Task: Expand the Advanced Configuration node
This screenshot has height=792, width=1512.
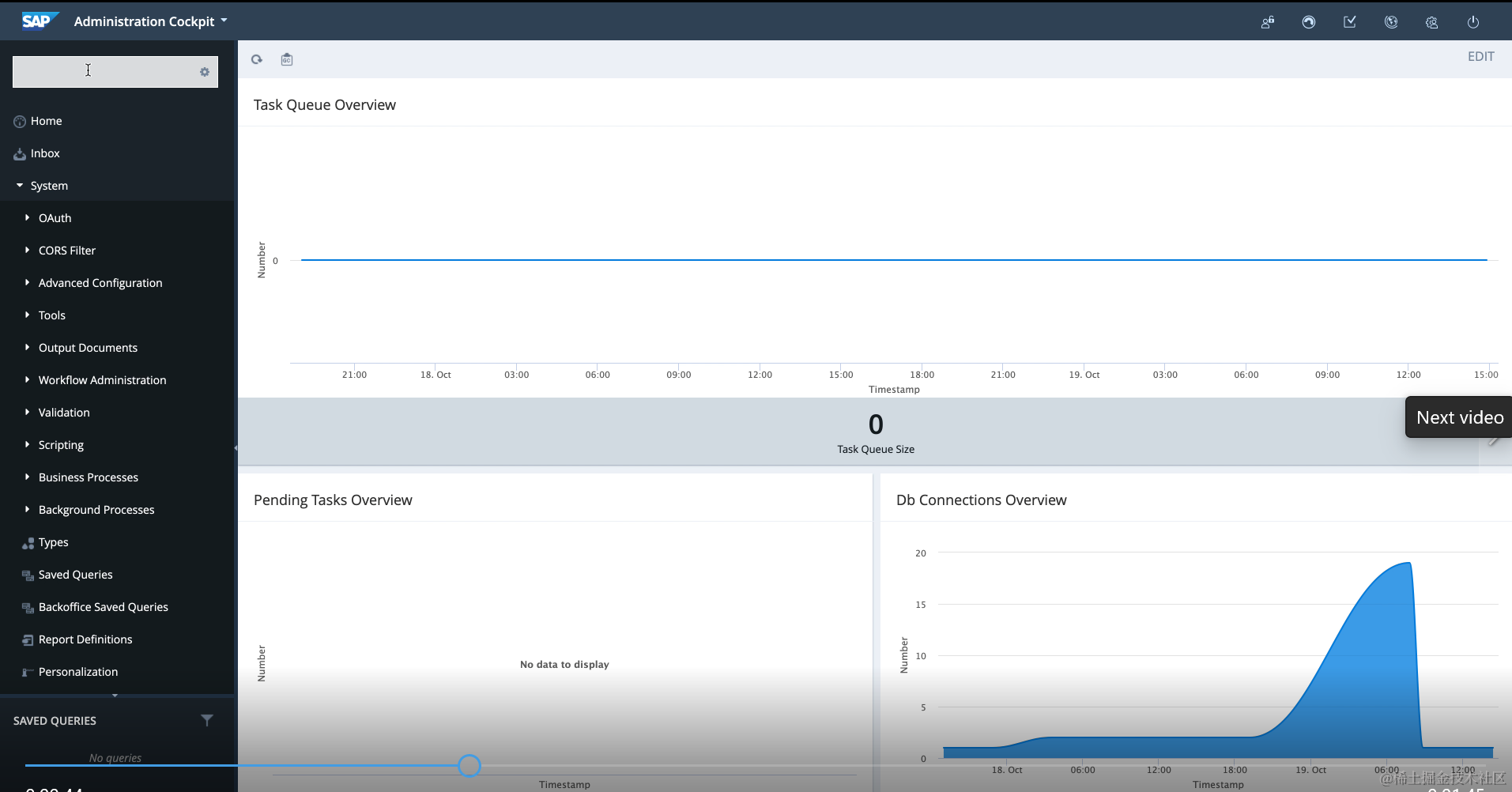Action: pos(27,282)
